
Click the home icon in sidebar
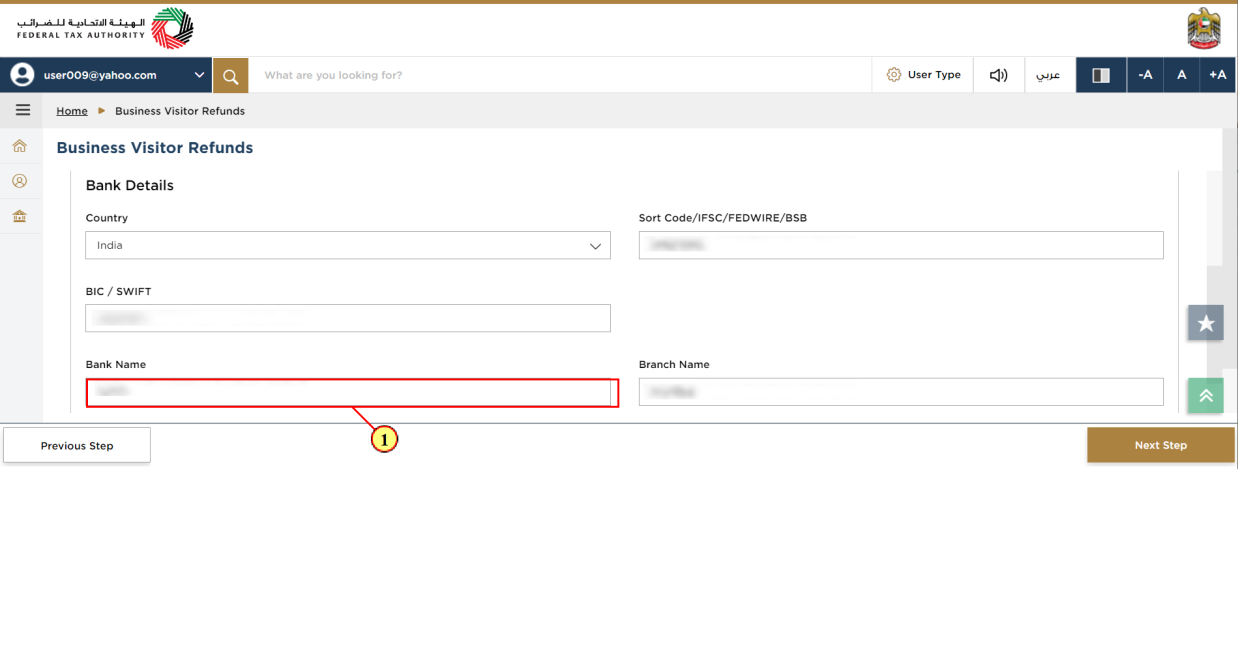[19, 147]
